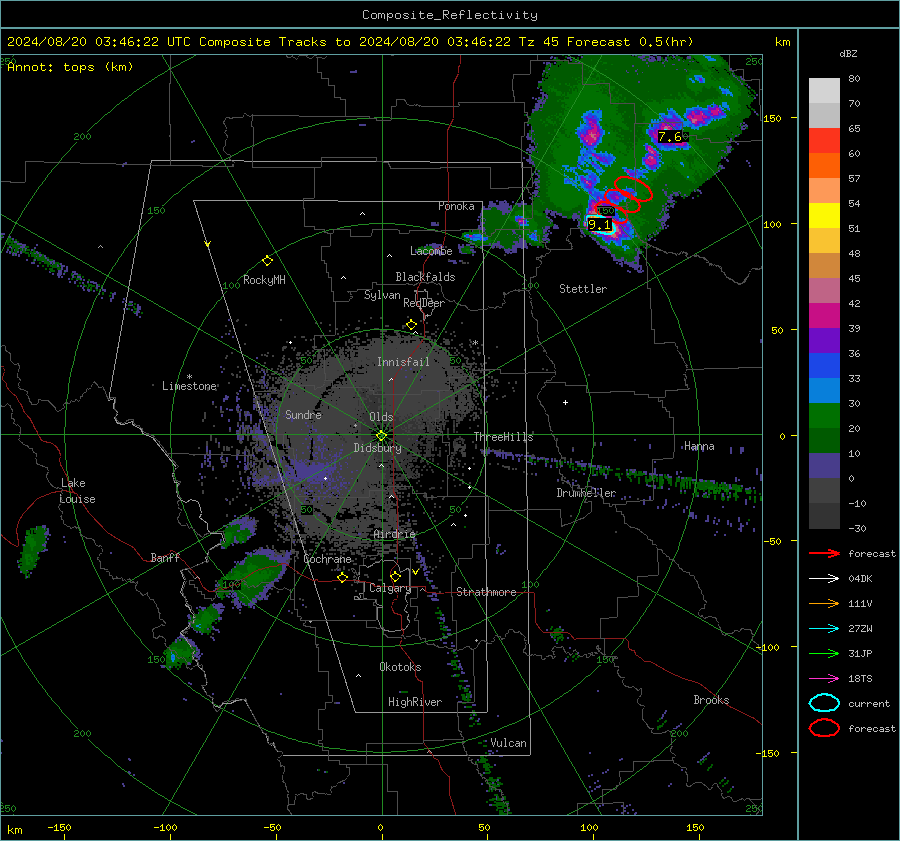Pick the light gray 80 dBZ swatch
Viewport: 900px width, 841px height.
click(824, 91)
